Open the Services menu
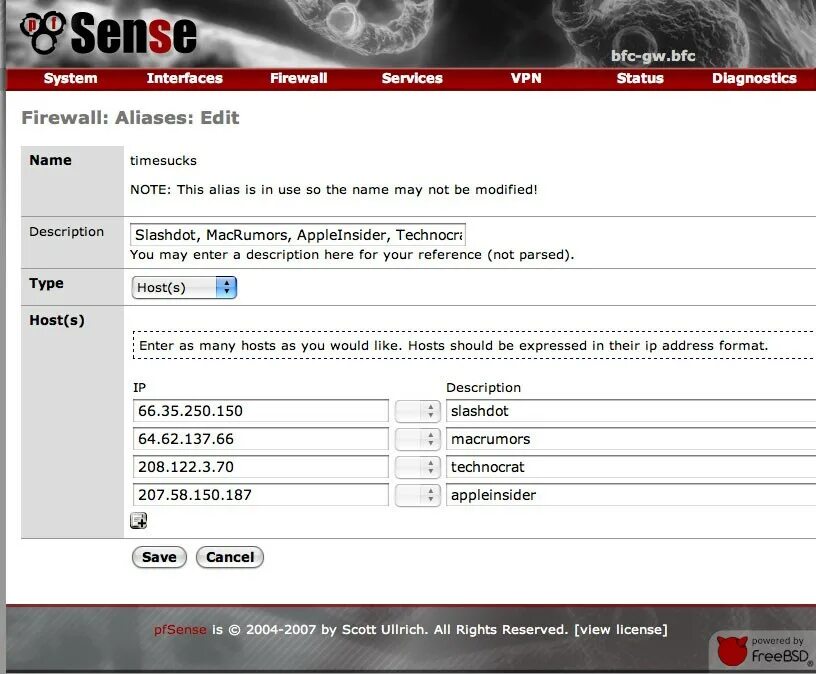 click(x=412, y=78)
